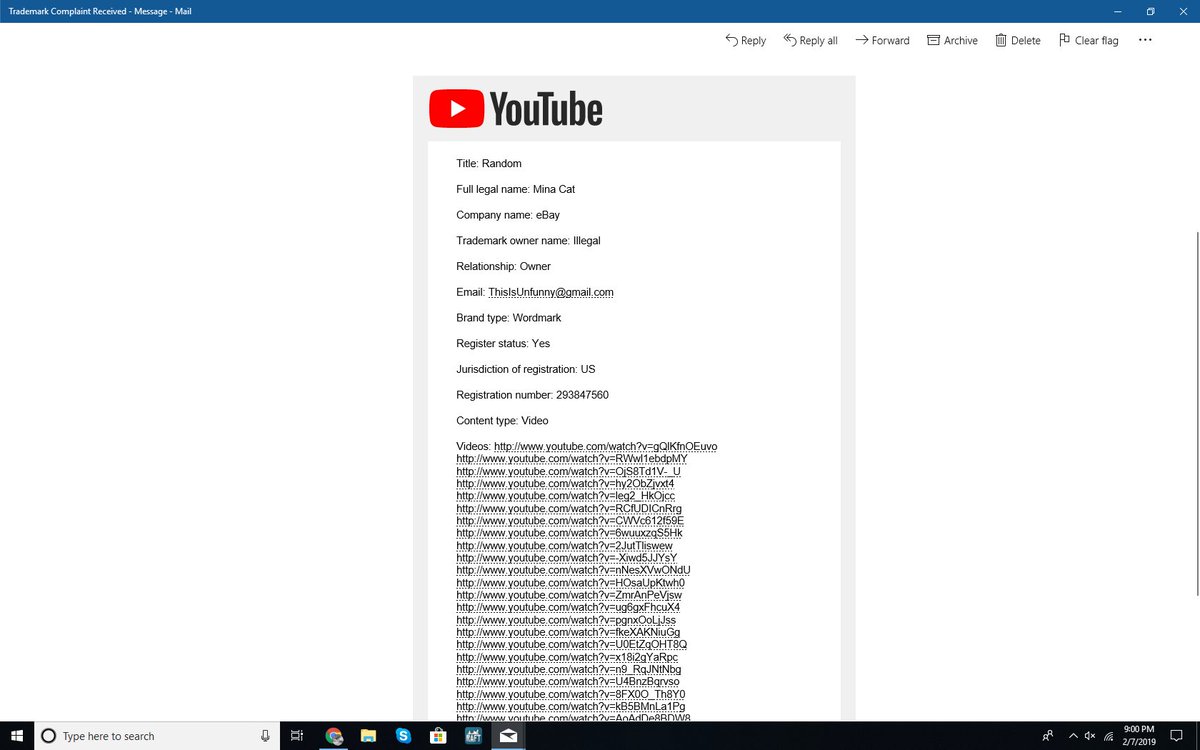This screenshot has width=1200, height=750.
Task: Click 'Trademark owner name: Illegal' text
Action: (x=528, y=240)
